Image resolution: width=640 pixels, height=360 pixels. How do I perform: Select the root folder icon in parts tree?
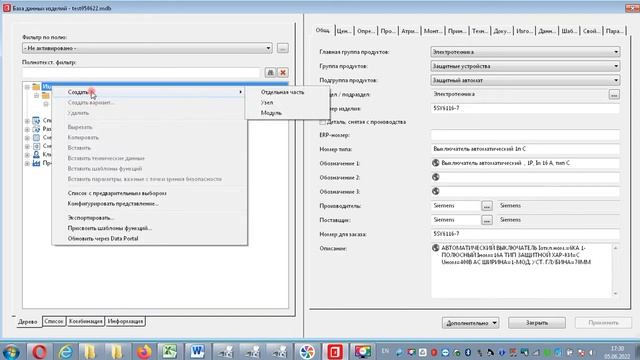pyautogui.click(x=36, y=87)
